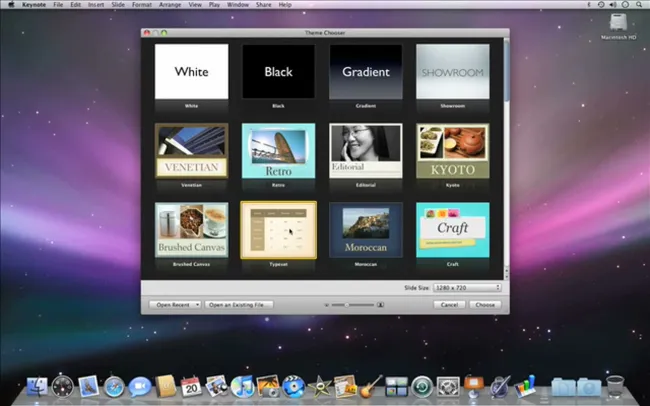Open the Arrange menu

pyautogui.click(x=170, y=5)
